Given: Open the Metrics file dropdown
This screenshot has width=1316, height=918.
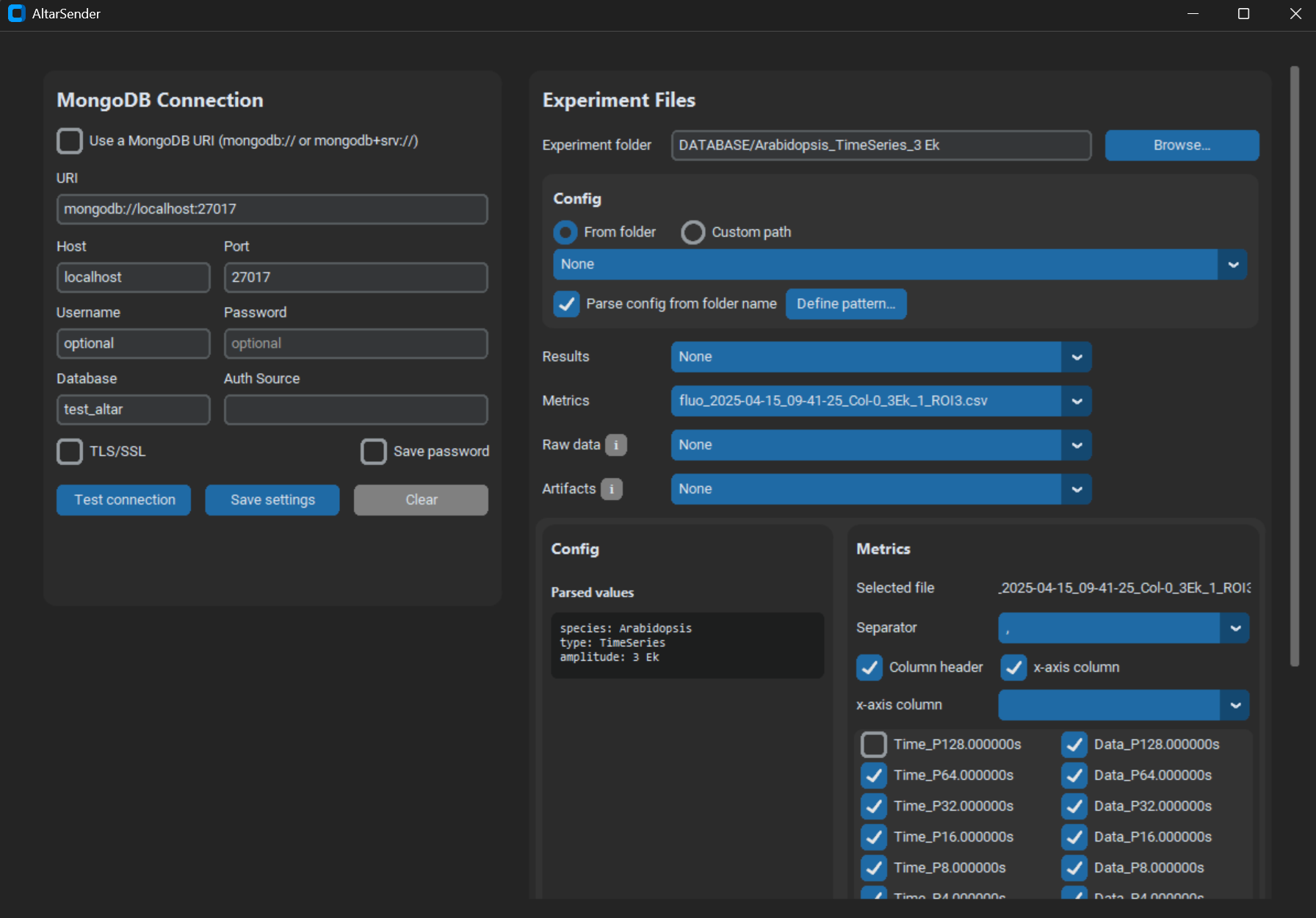Looking at the screenshot, I should (1077, 401).
